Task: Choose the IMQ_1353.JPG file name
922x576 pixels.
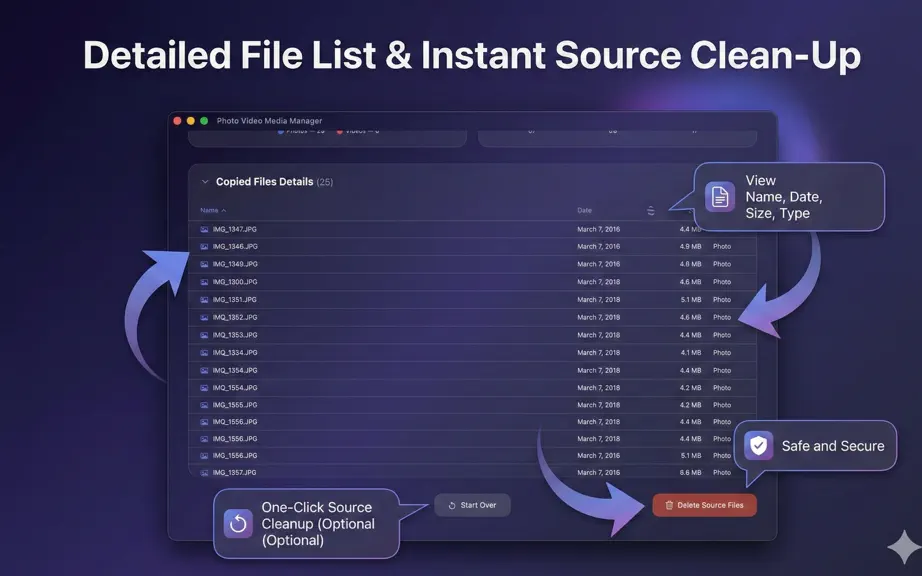Action: tap(235, 335)
